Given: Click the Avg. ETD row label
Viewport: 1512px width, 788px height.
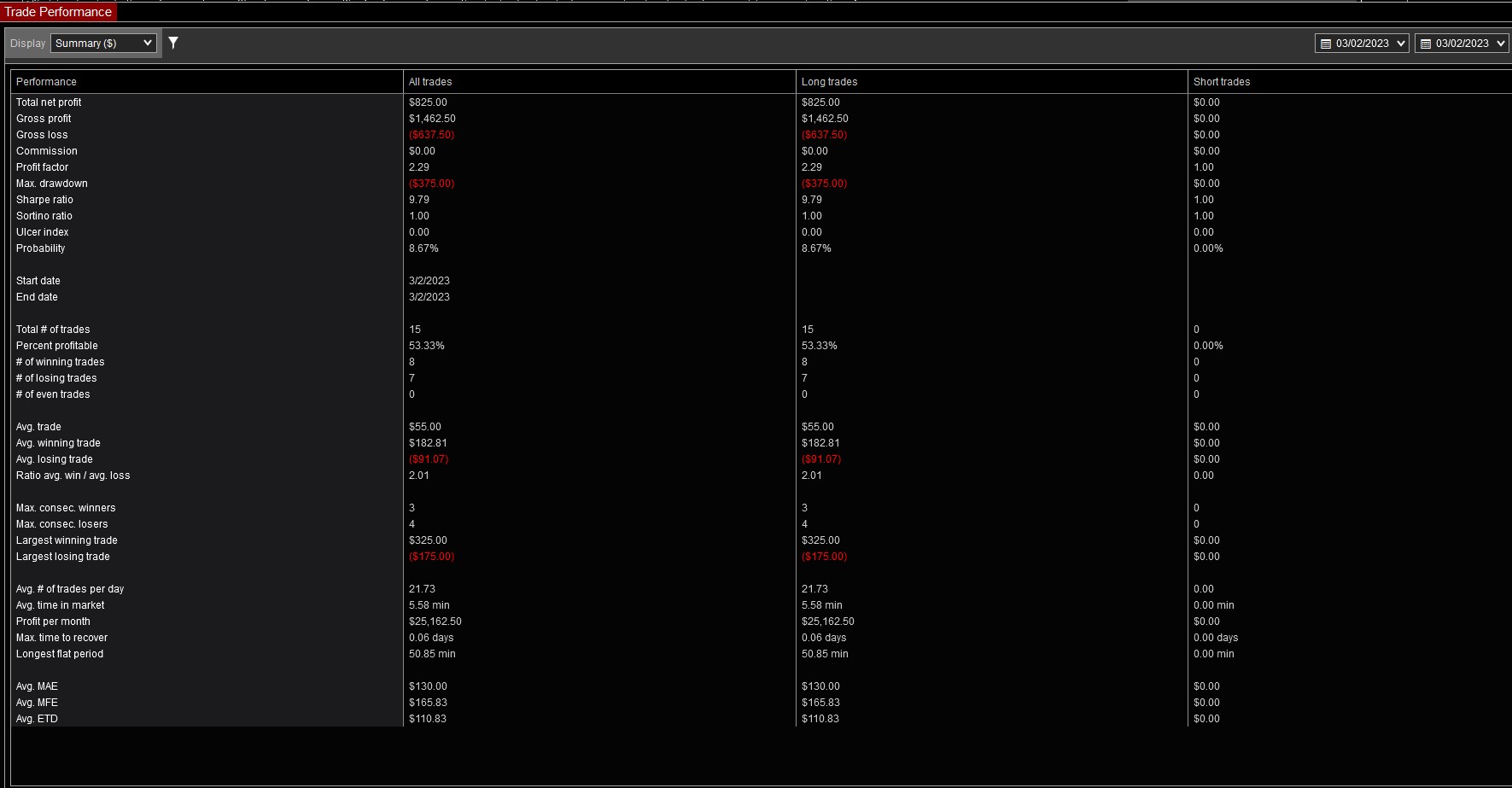Looking at the screenshot, I should [37, 719].
